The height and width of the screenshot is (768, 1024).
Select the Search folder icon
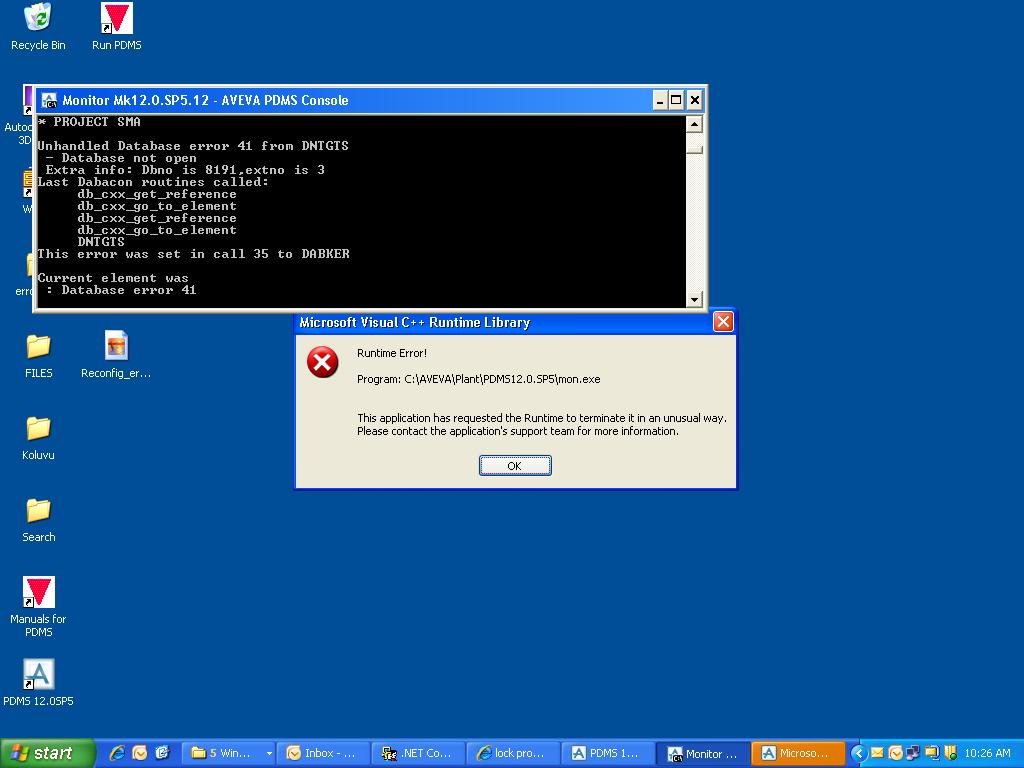coord(39,520)
